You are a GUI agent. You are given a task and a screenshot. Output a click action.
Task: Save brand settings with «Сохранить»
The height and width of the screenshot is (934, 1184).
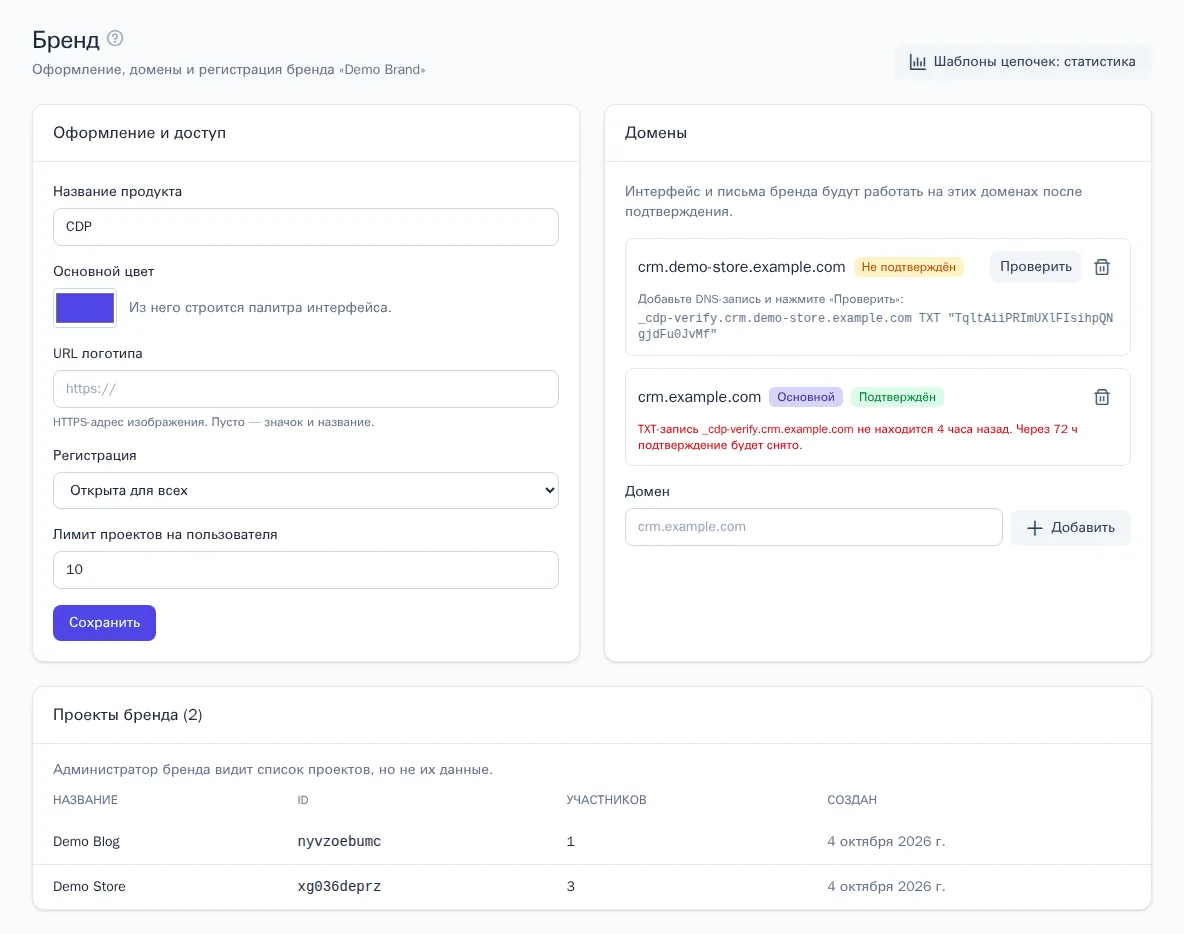(x=104, y=623)
